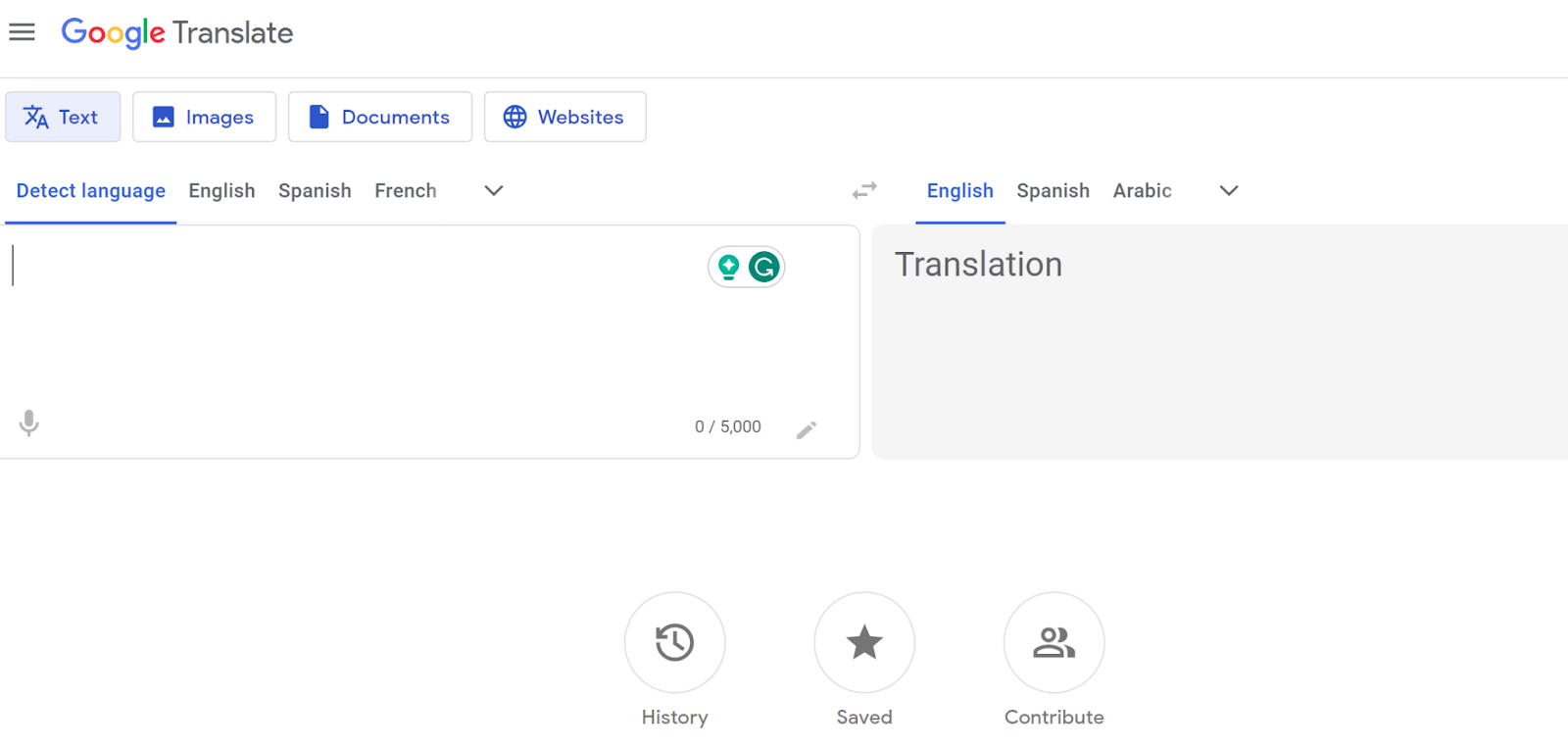Open the main hamburger menu

22,32
